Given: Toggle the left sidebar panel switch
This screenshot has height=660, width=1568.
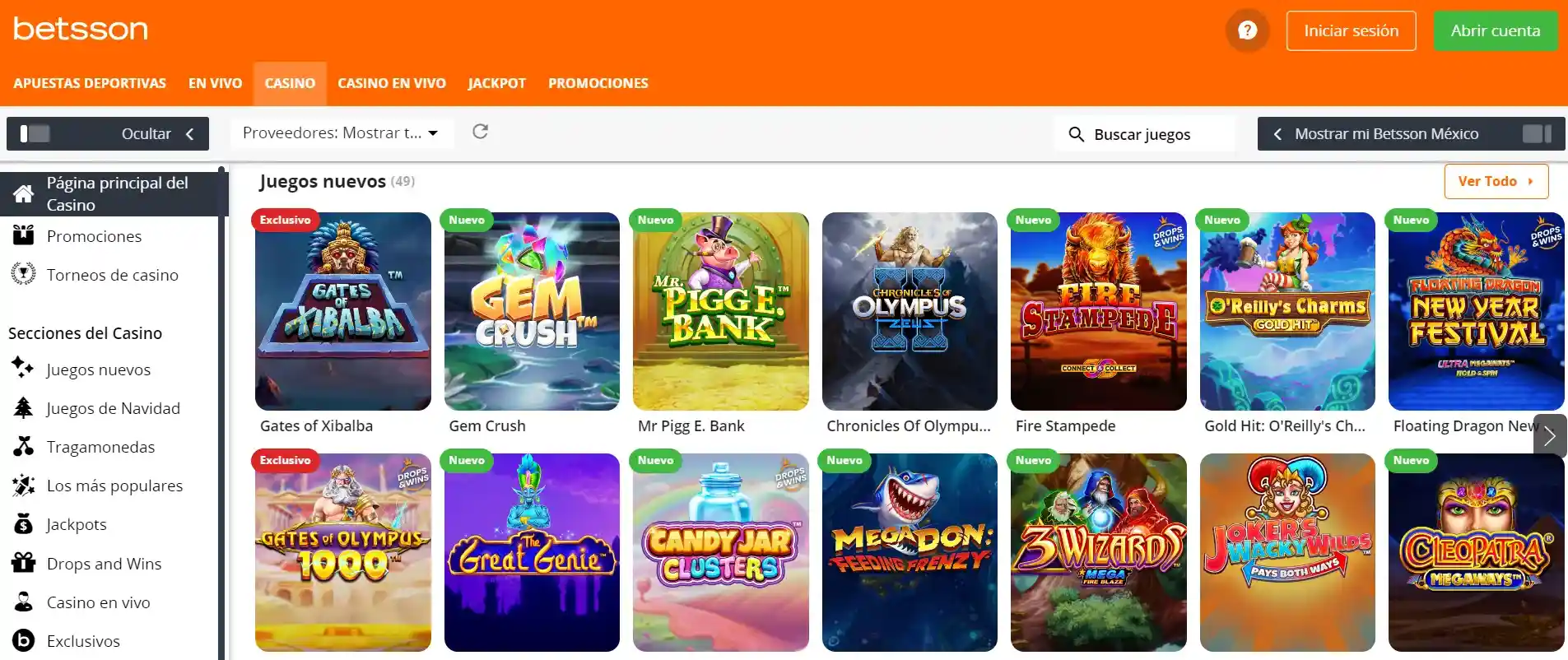Looking at the screenshot, I should 35,133.
